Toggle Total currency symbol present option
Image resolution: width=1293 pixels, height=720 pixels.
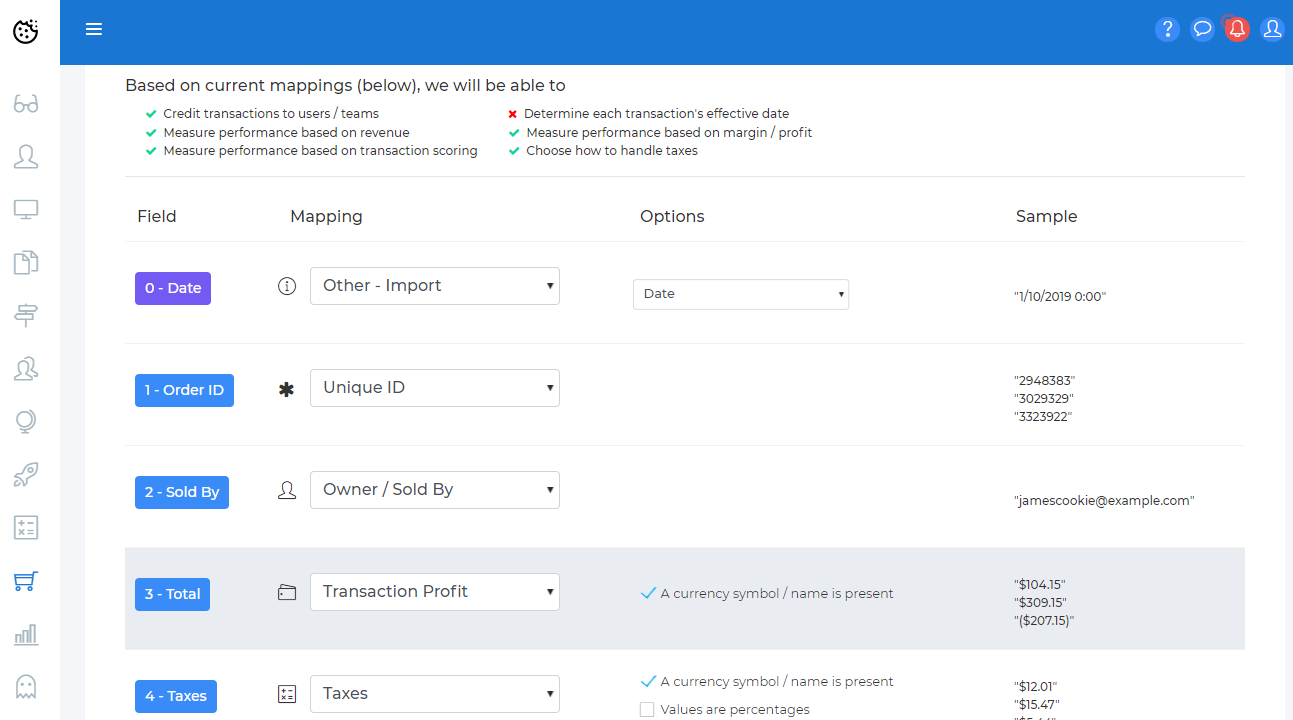pyautogui.click(x=648, y=594)
